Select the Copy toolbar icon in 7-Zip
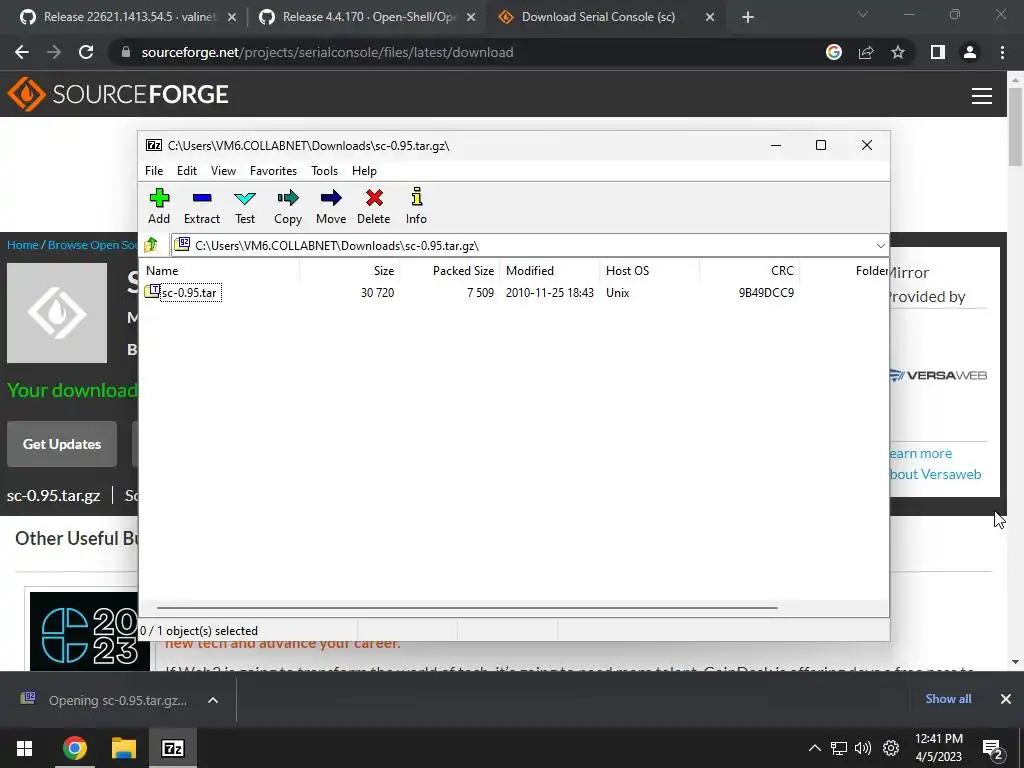The height and width of the screenshot is (768, 1024). coord(288,206)
